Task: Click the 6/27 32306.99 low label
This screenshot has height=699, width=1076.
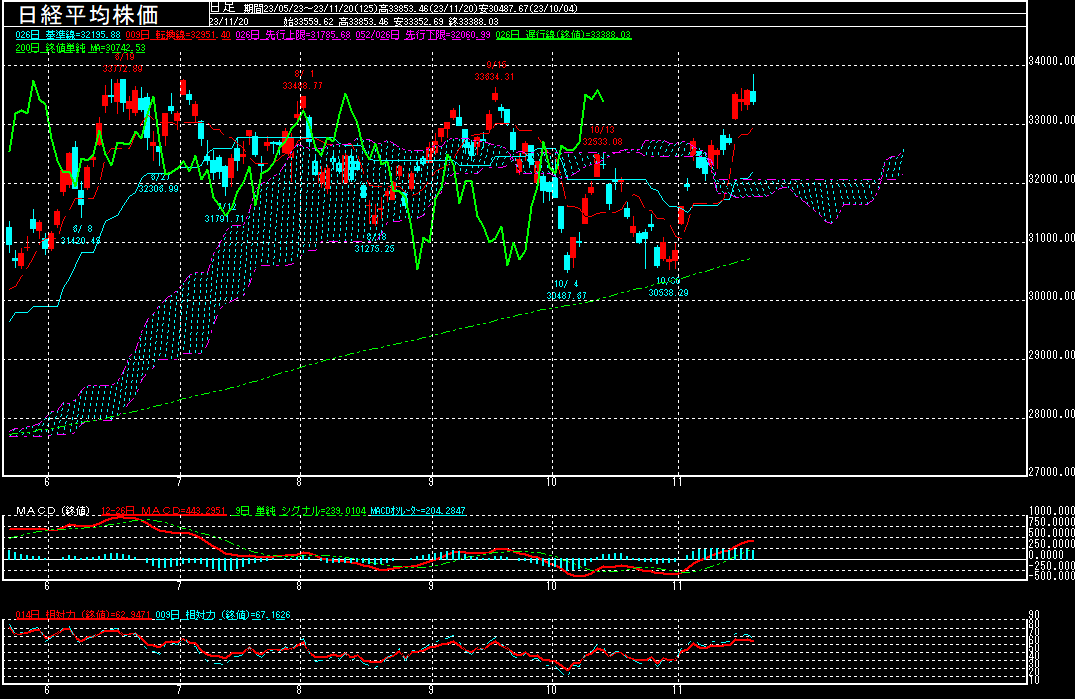Action: point(159,182)
